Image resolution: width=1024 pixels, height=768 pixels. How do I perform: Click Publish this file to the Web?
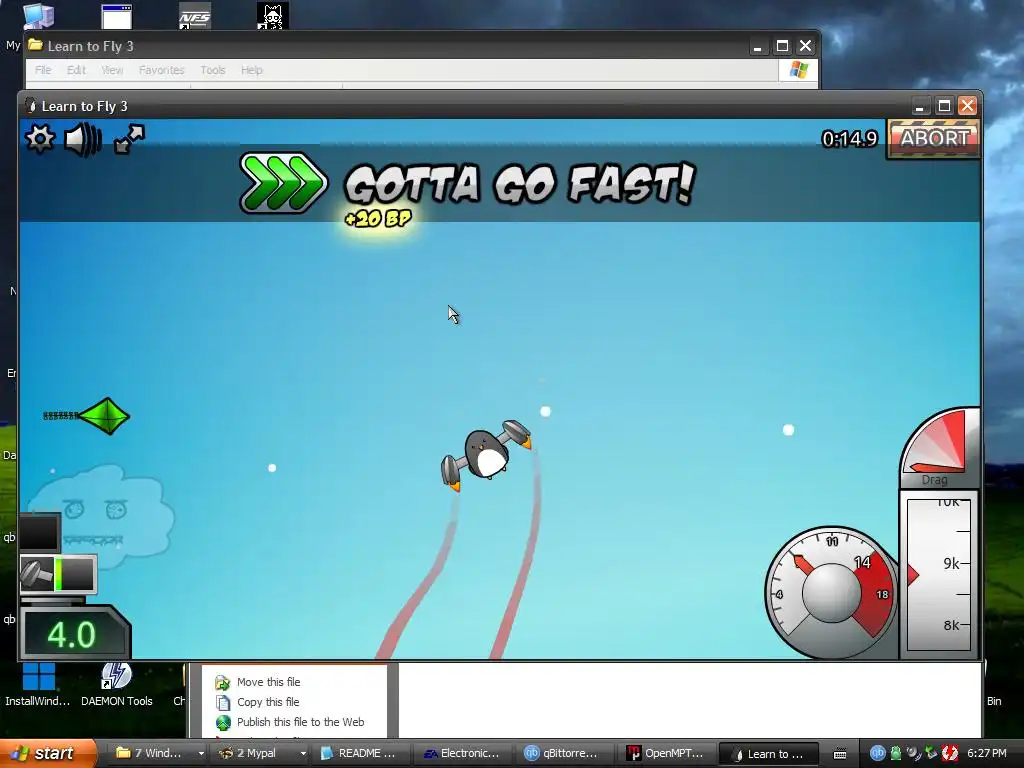coord(300,722)
